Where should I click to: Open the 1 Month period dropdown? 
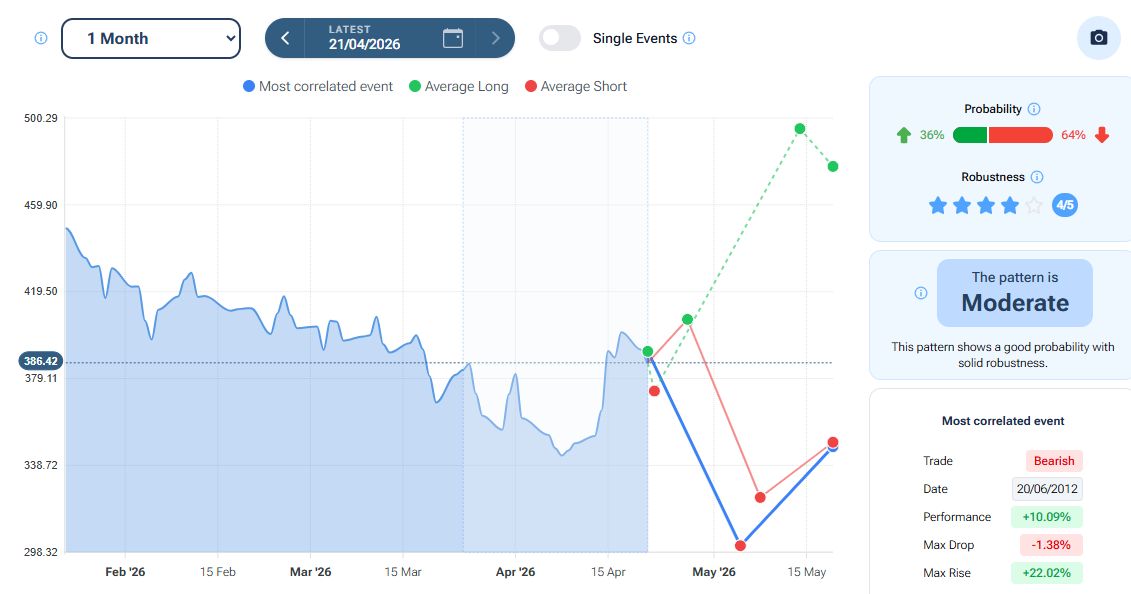coord(151,38)
